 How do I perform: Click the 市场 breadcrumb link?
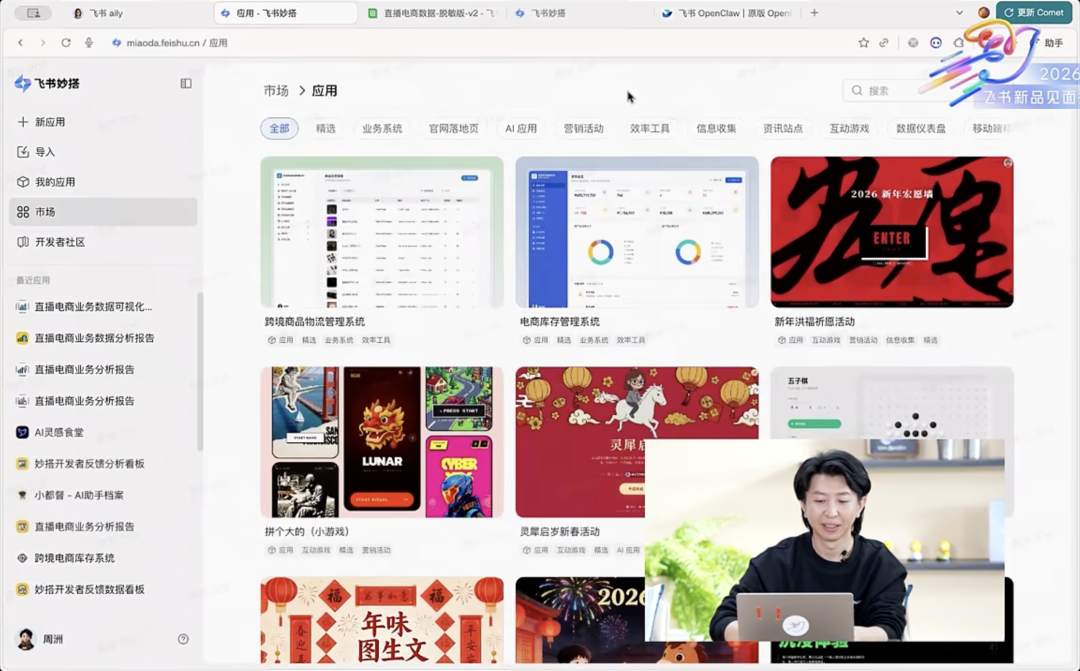click(276, 91)
